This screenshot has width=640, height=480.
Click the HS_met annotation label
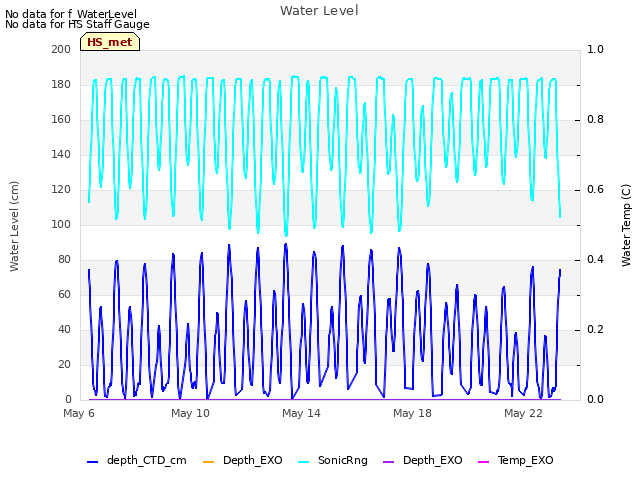click(110, 42)
